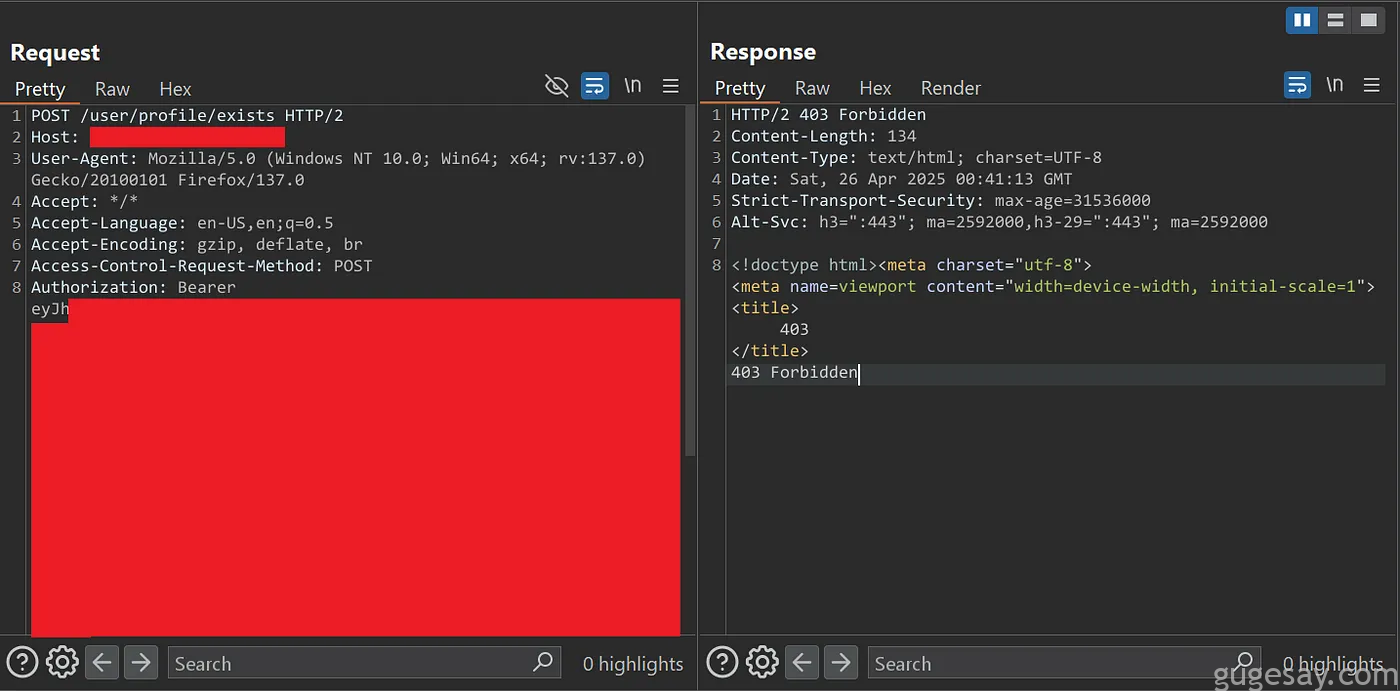Go to previous match in Request search
This screenshot has width=1400, height=691.
click(102, 662)
